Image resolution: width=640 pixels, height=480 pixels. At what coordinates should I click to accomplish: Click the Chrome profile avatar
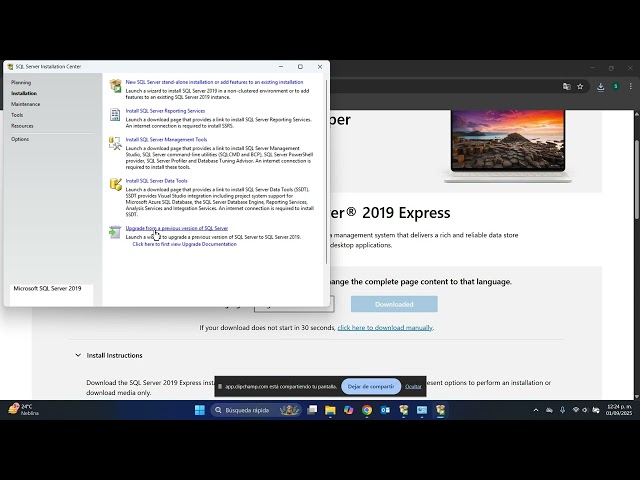tap(616, 86)
